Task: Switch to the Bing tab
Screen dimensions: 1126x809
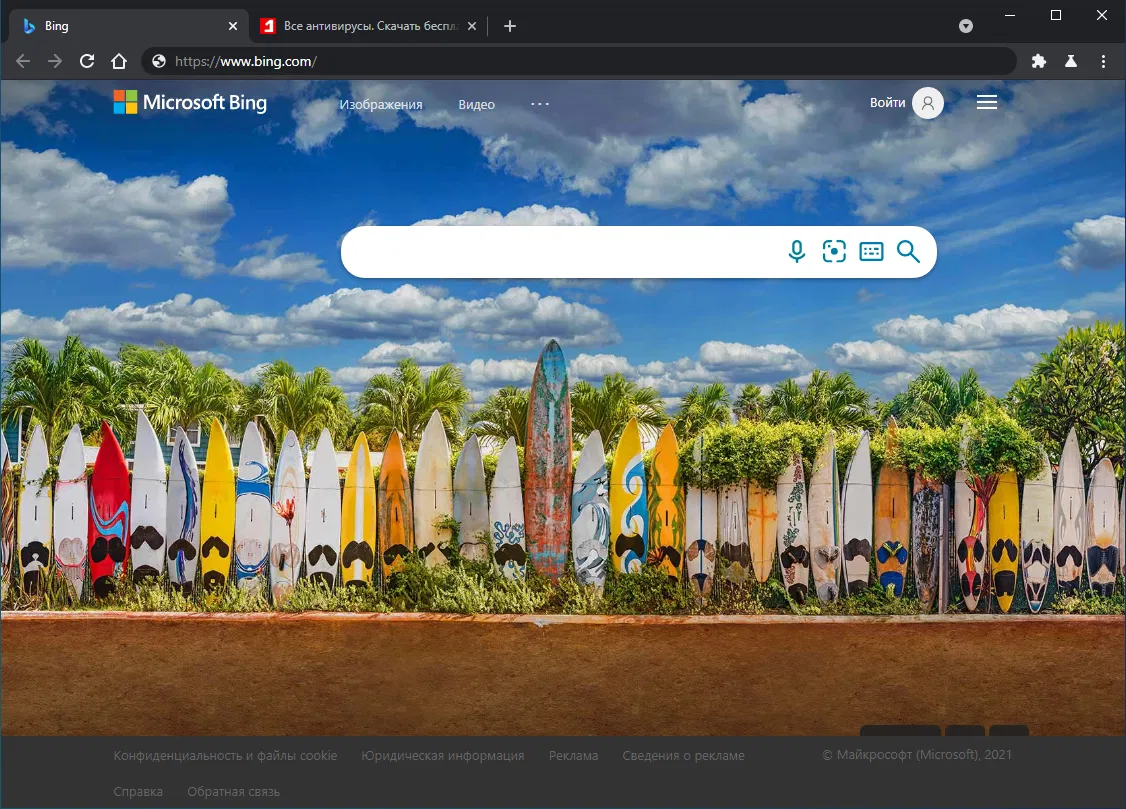Action: tap(129, 26)
